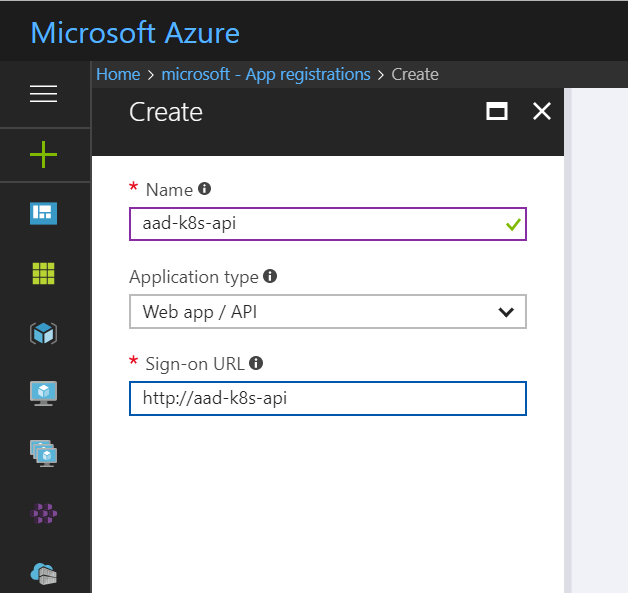Click the Microsoft Azure portal title
This screenshot has height=593, width=628.
(x=135, y=32)
